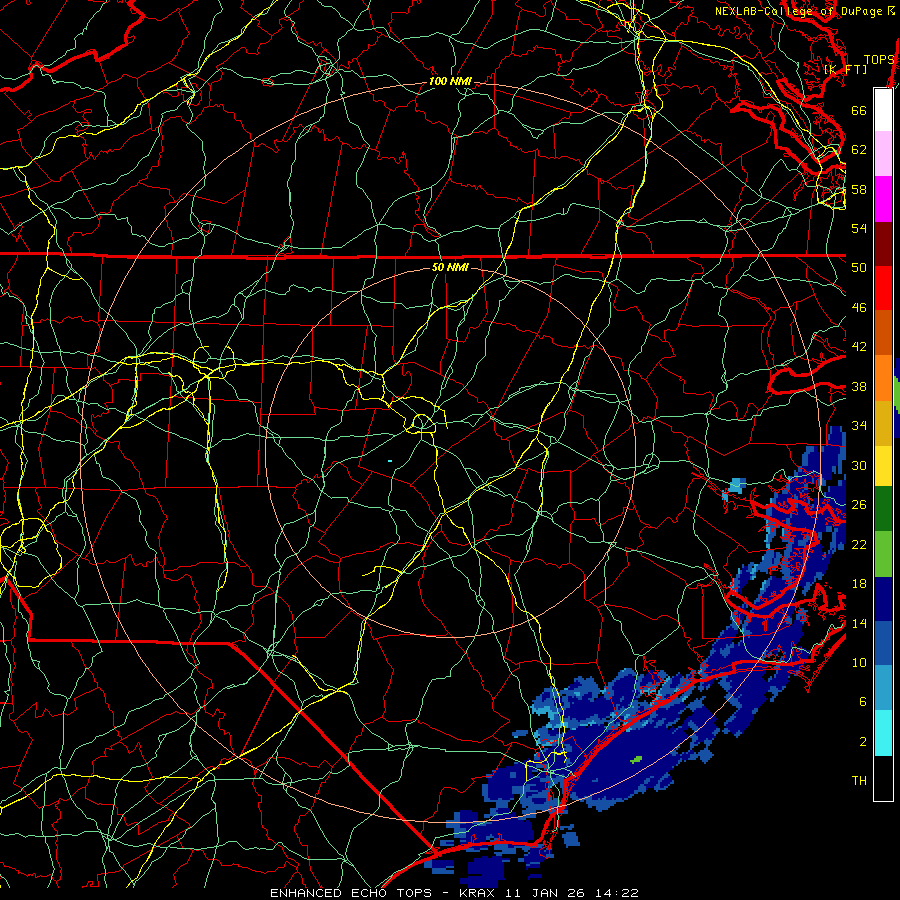Image resolution: width=900 pixels, height=900 pixels.
Task: Click the "10" label on the tops scale
Action: click(x=859, y=662)
